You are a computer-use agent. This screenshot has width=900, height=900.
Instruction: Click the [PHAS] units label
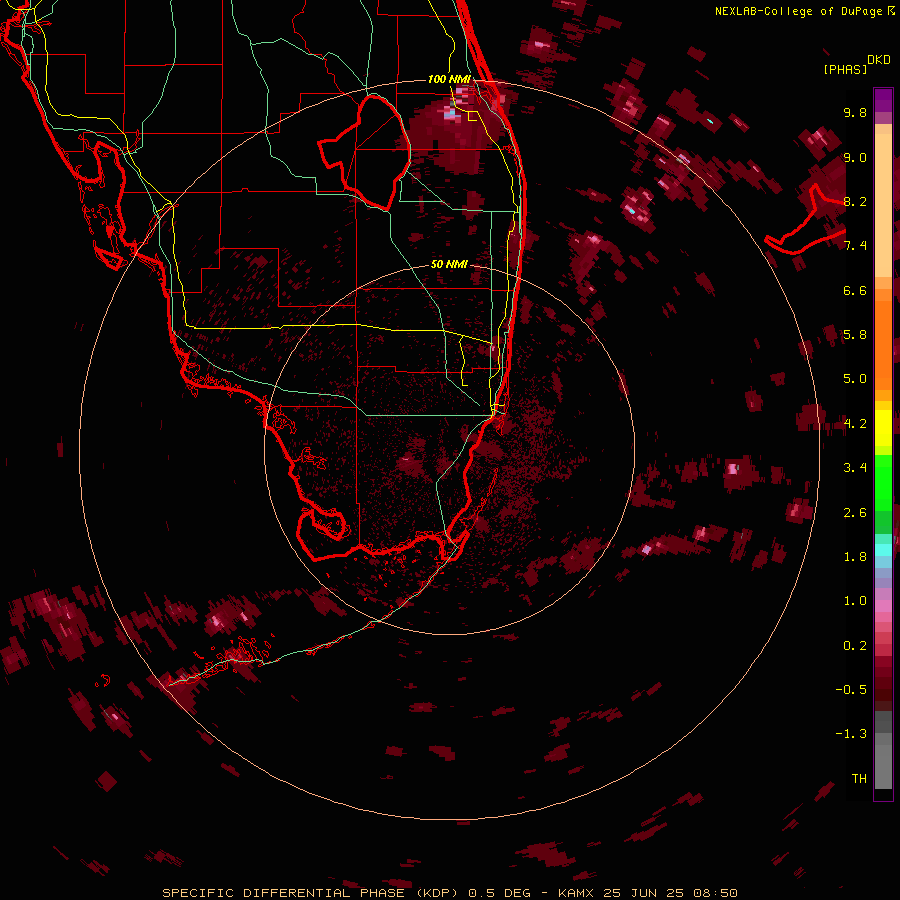pos(845,69)
